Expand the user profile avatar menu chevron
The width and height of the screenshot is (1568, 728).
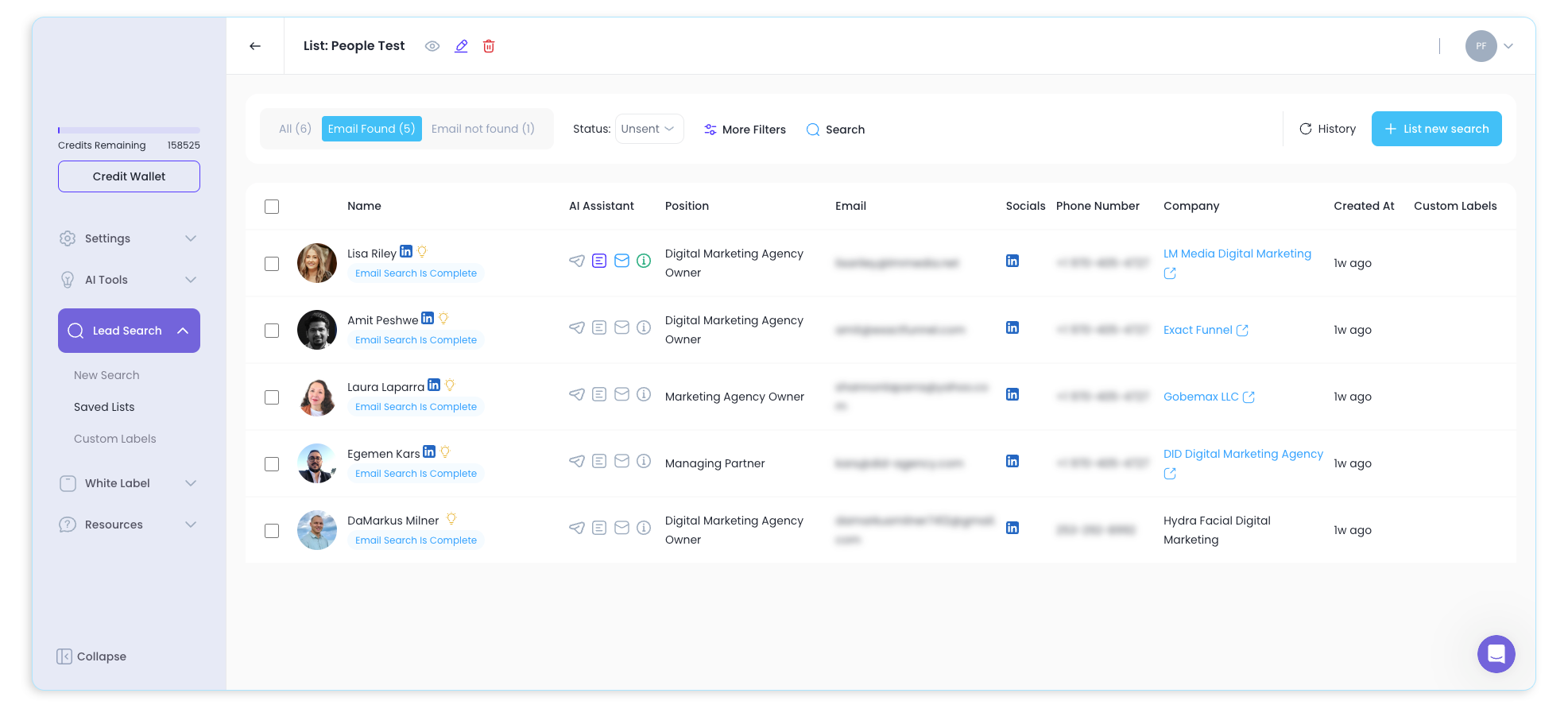coord(1508,46)
